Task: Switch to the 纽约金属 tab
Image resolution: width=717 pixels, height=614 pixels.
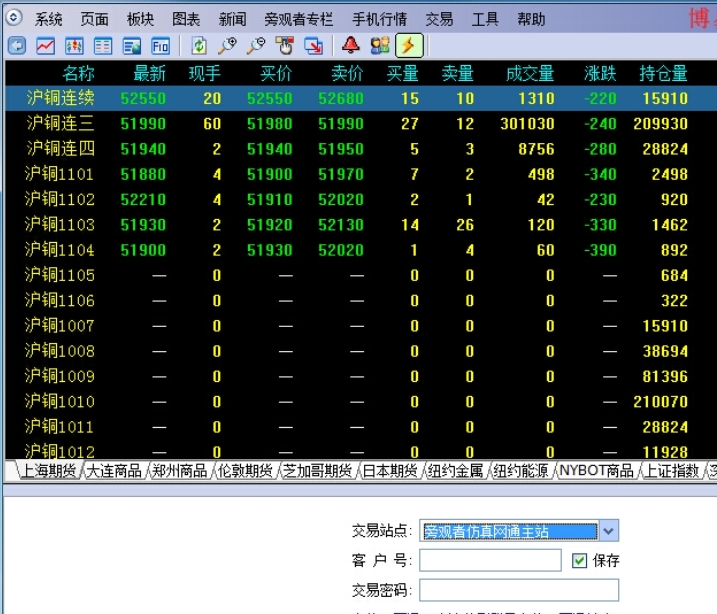Action: [x=455, y=470]
